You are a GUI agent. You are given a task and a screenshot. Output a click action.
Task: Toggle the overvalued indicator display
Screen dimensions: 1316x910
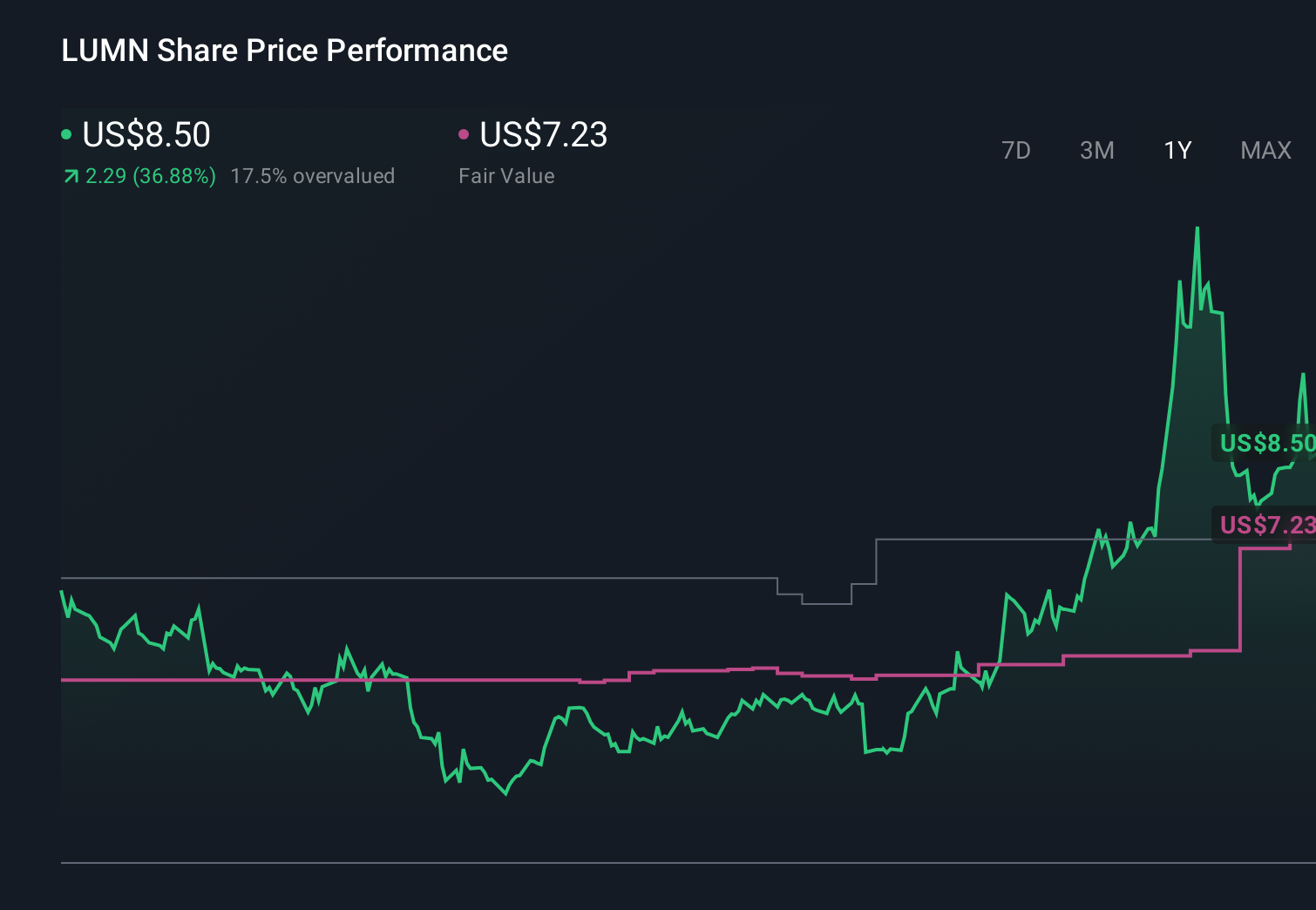[x=312, y=176]
